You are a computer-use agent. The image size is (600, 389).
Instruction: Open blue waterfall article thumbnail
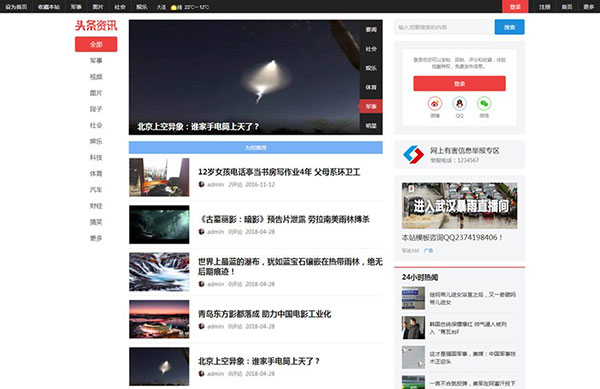pyautogui.click(x=159, y=272)
